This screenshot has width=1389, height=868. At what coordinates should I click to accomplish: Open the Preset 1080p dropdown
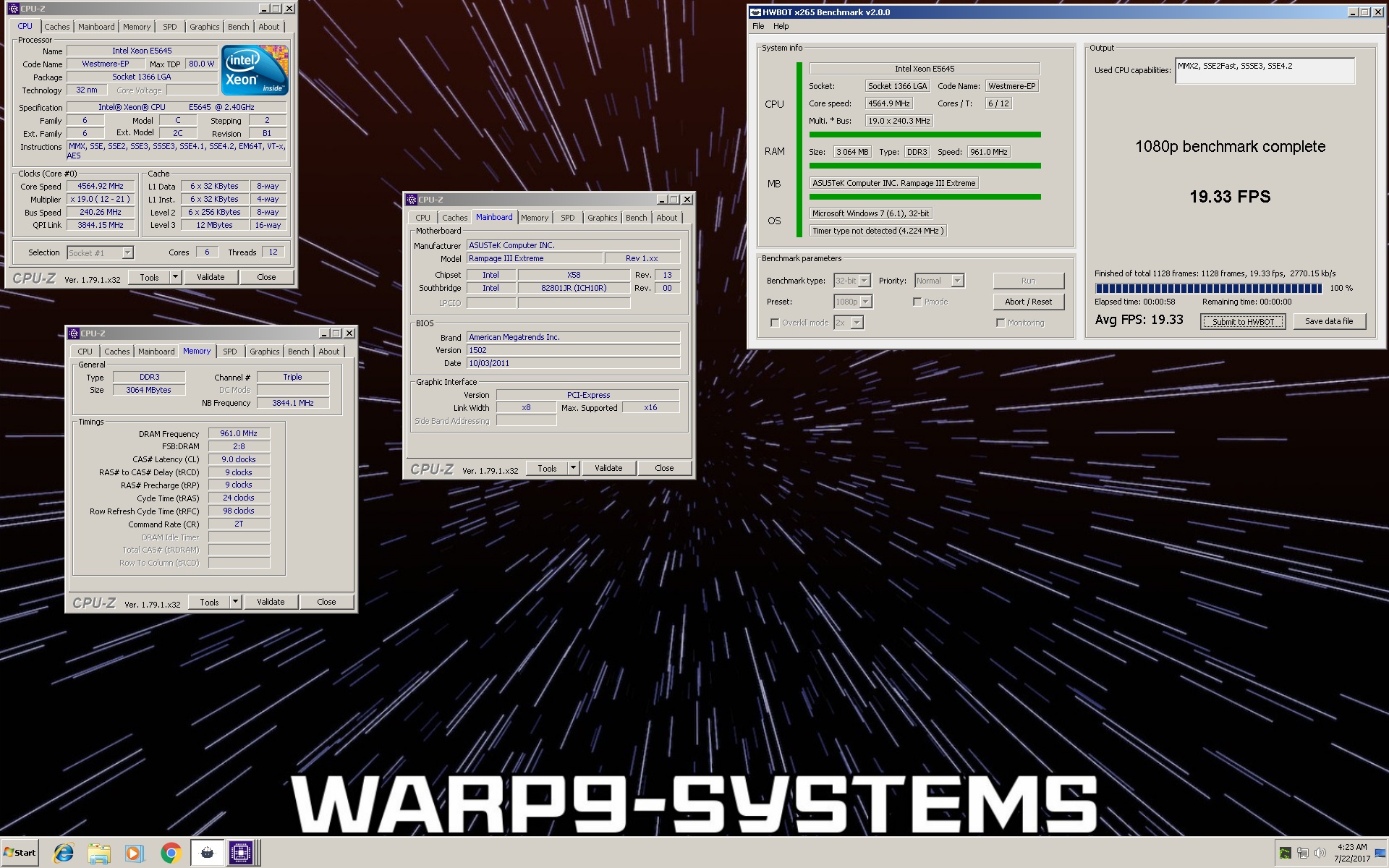point(853,302)
